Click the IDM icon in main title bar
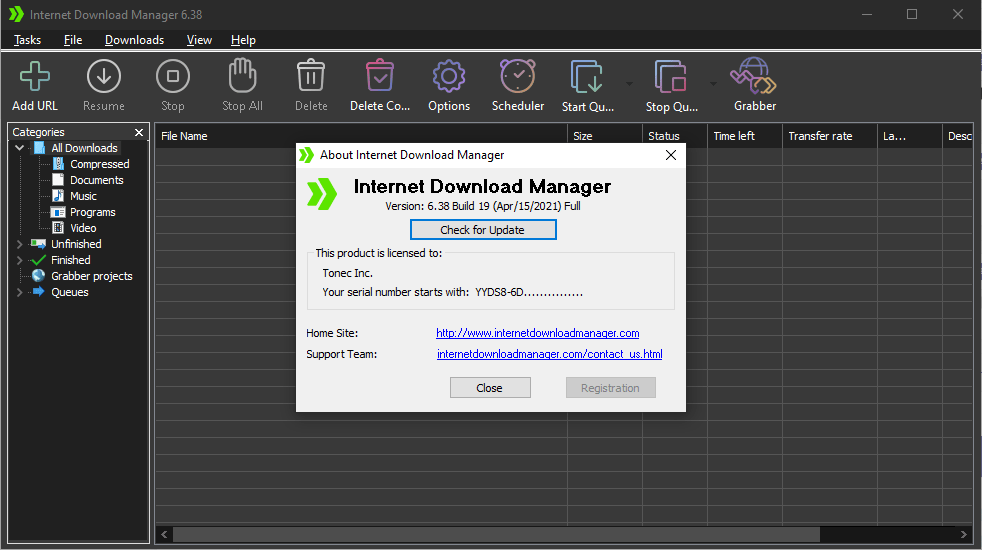This screenshot has width=982, height=550. point(16,14)
